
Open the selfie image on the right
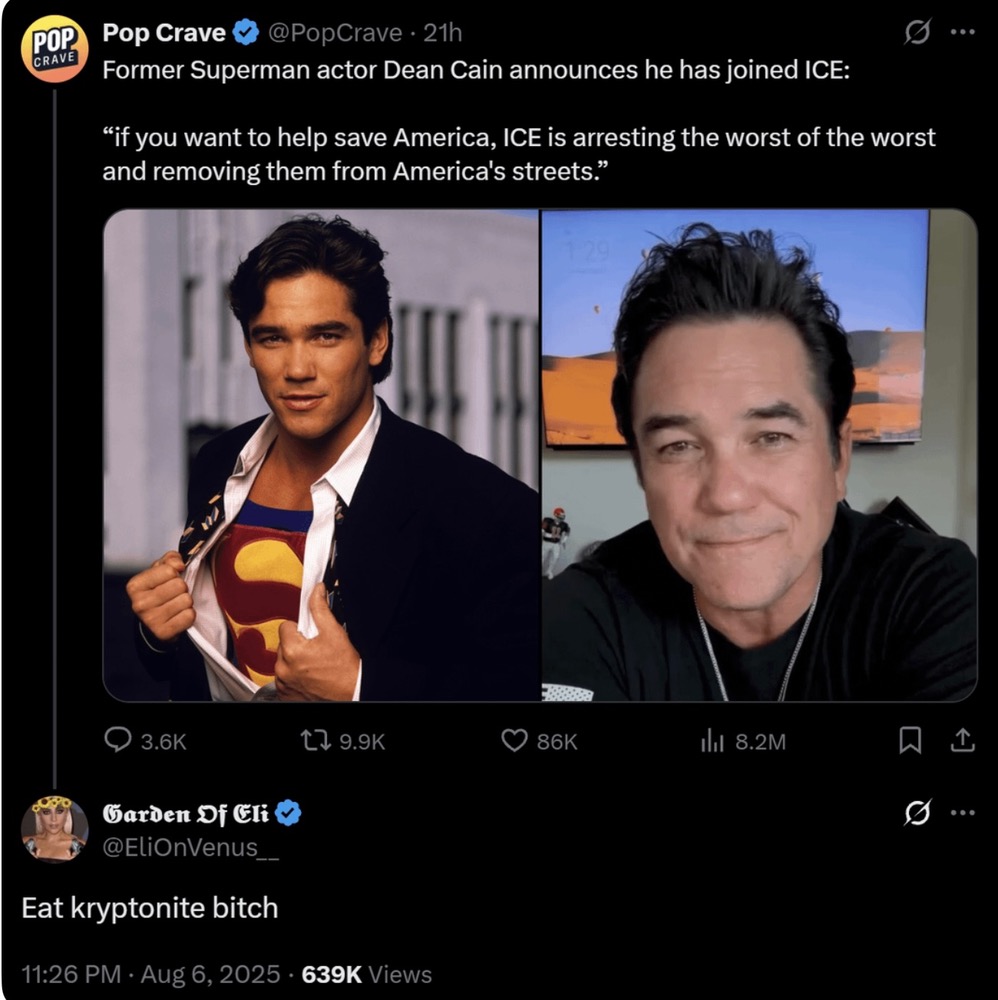[x=759, y=455]
